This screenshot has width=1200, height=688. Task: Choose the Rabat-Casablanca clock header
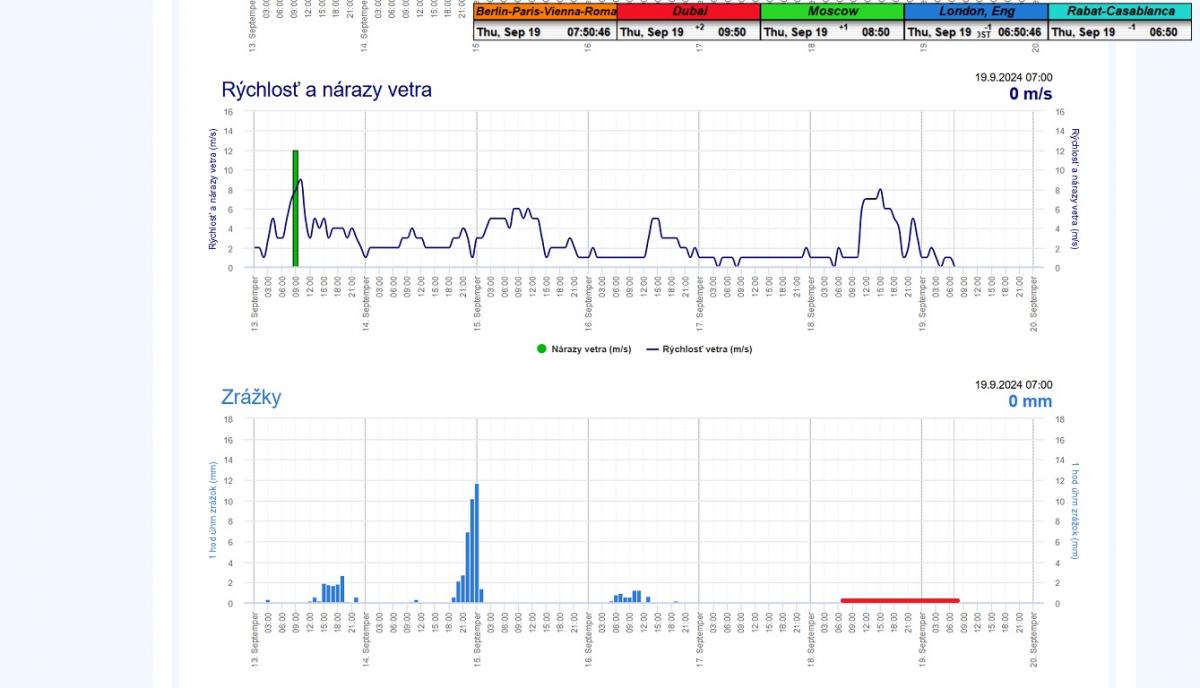pos(1119,12)
